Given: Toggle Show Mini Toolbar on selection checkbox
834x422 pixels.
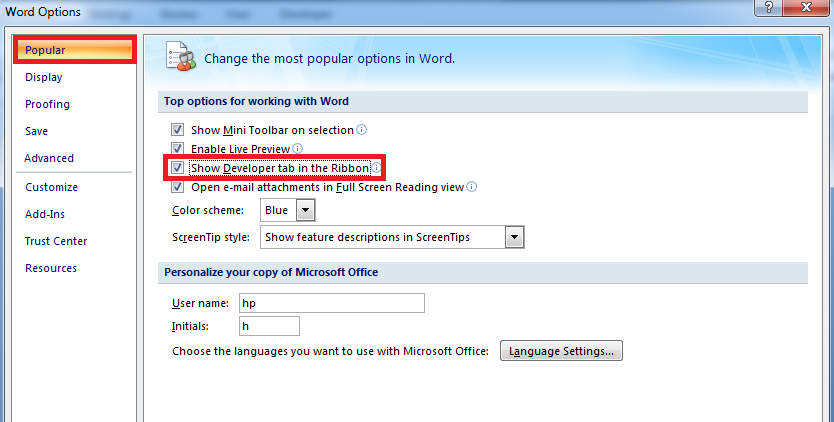Looking at the screenshot, I should pos(177,129).
